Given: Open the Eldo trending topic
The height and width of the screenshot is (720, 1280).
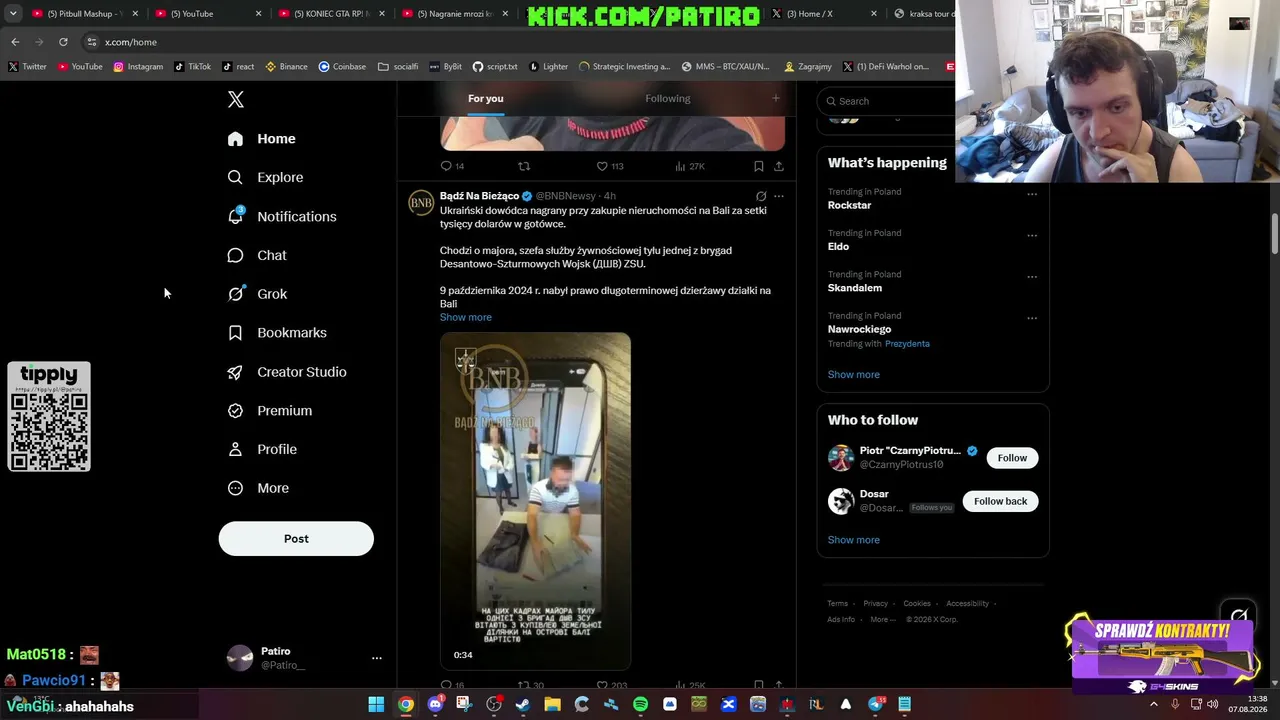Looking at the screenshot, I should (x=838, y=246).
